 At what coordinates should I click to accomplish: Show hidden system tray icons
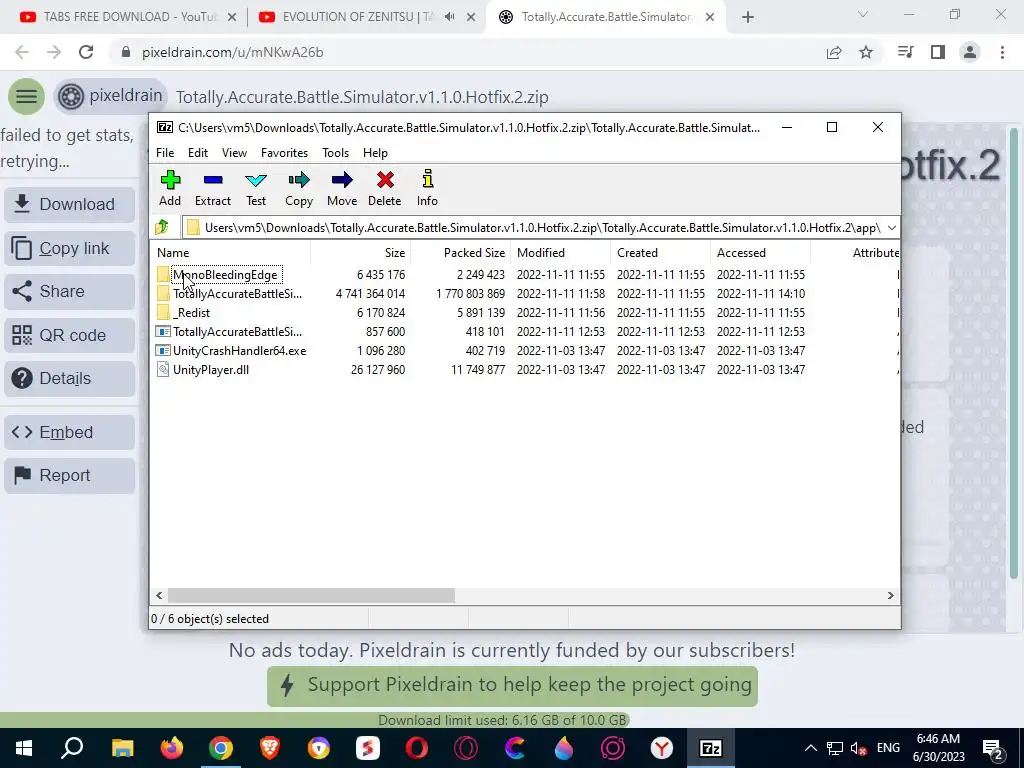(810, 748)
